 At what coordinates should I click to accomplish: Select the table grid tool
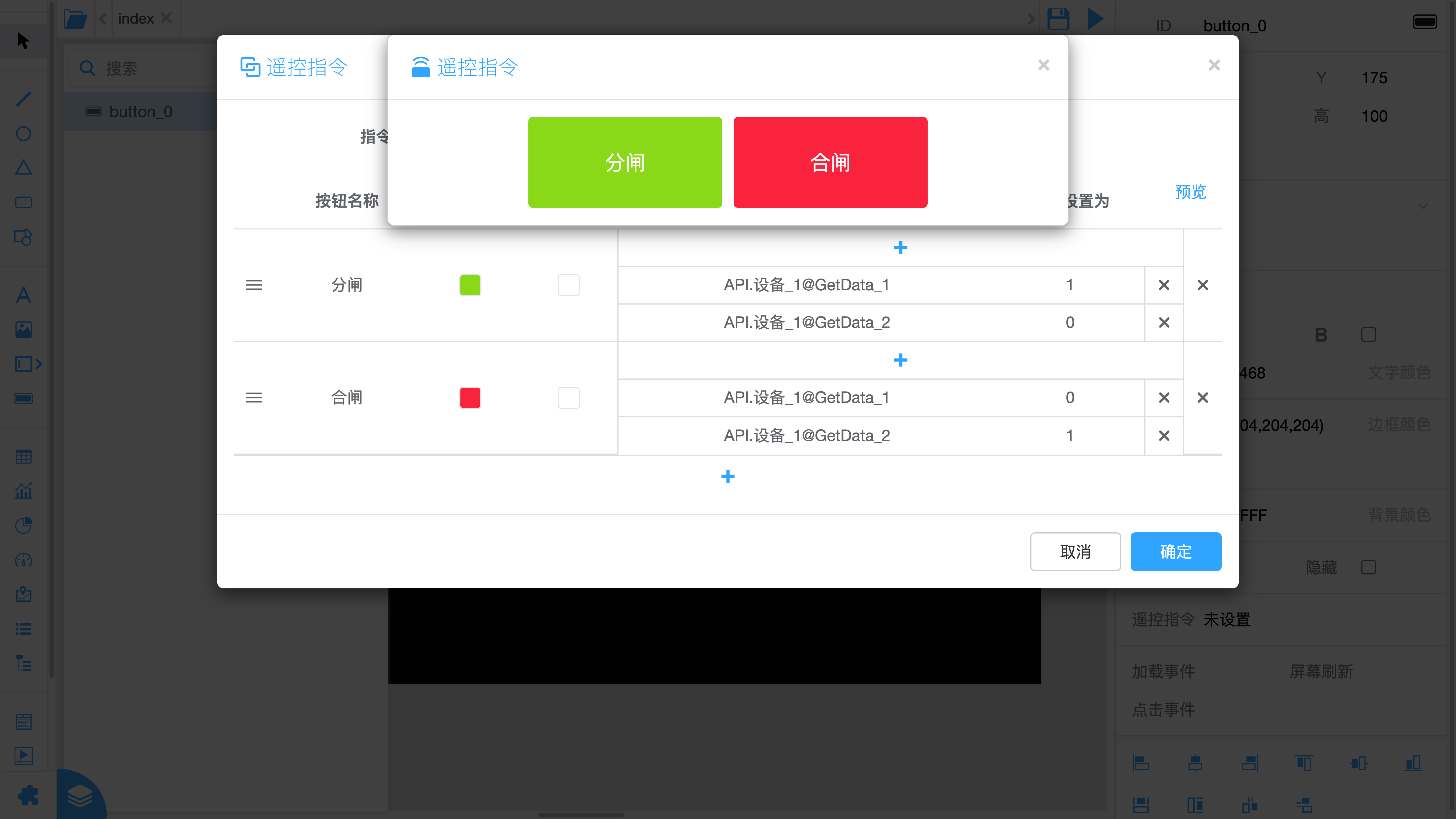click(23, 457)
